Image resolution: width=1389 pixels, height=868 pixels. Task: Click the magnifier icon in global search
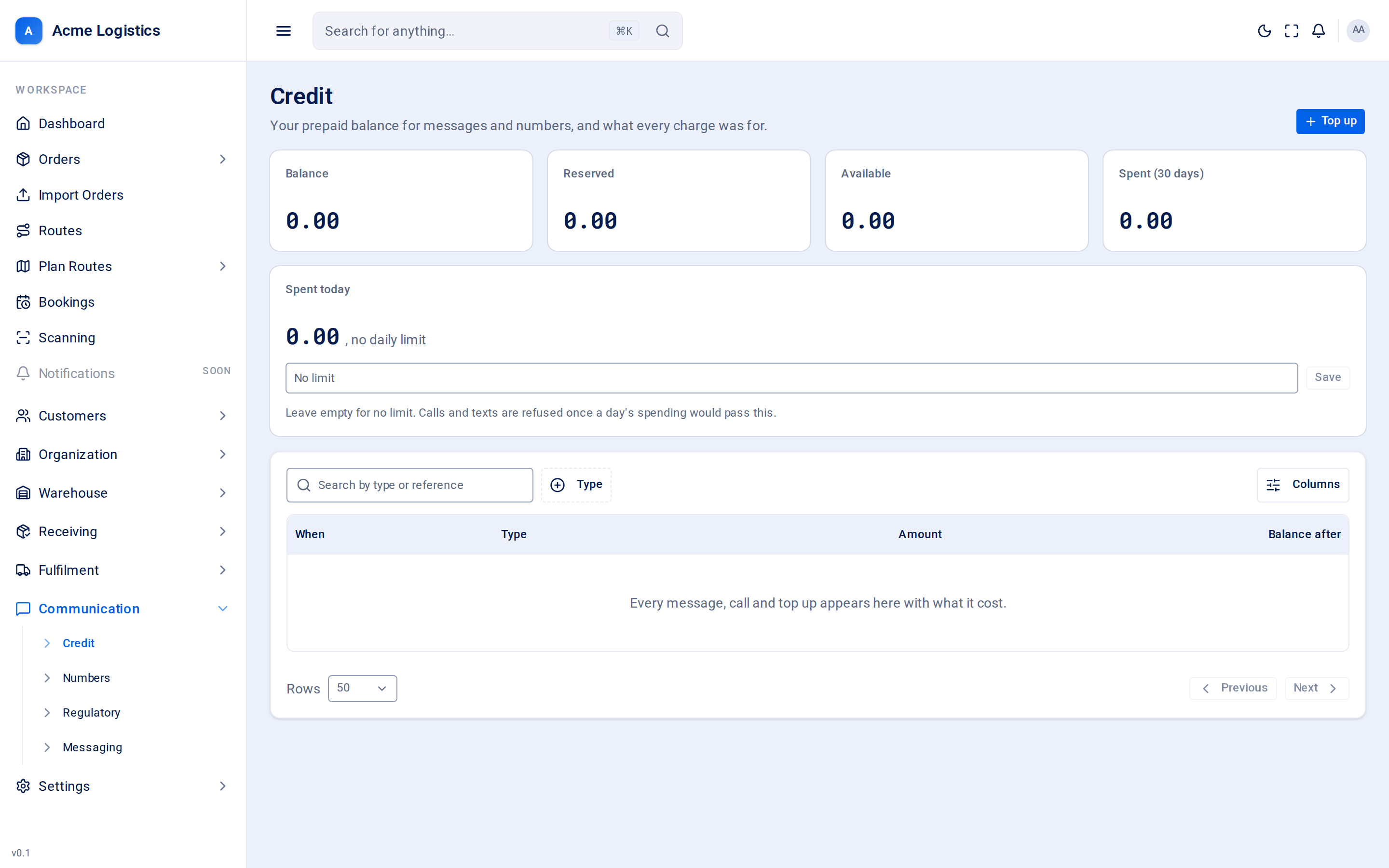[662, 31]
